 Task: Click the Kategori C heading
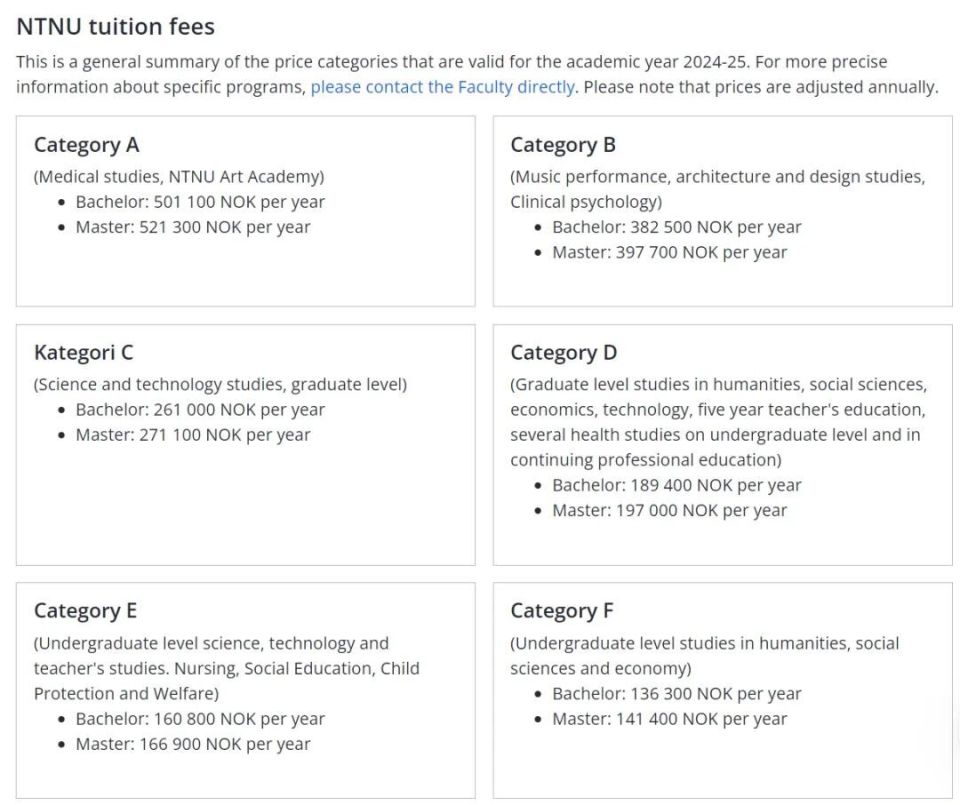(83, 353)
